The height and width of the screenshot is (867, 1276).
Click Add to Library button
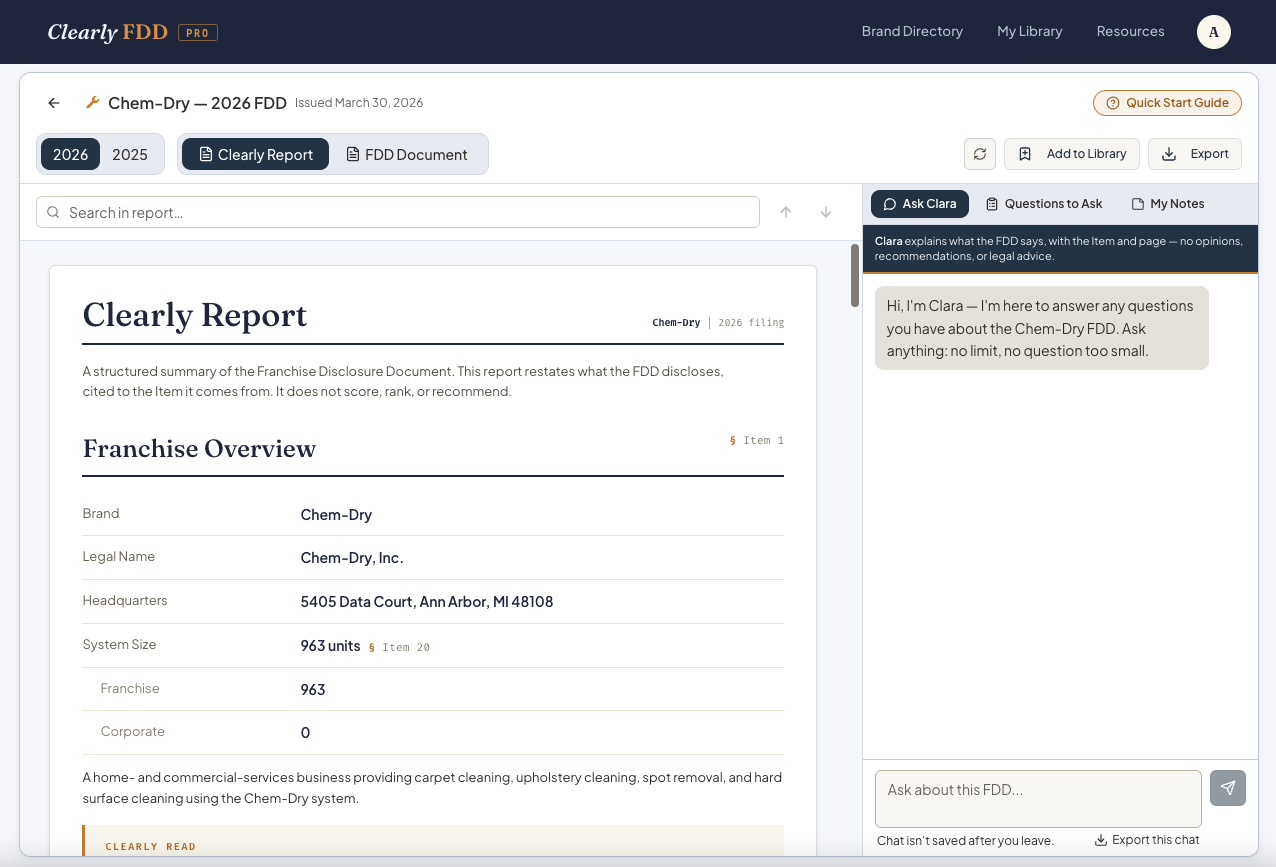point(1072,154)
